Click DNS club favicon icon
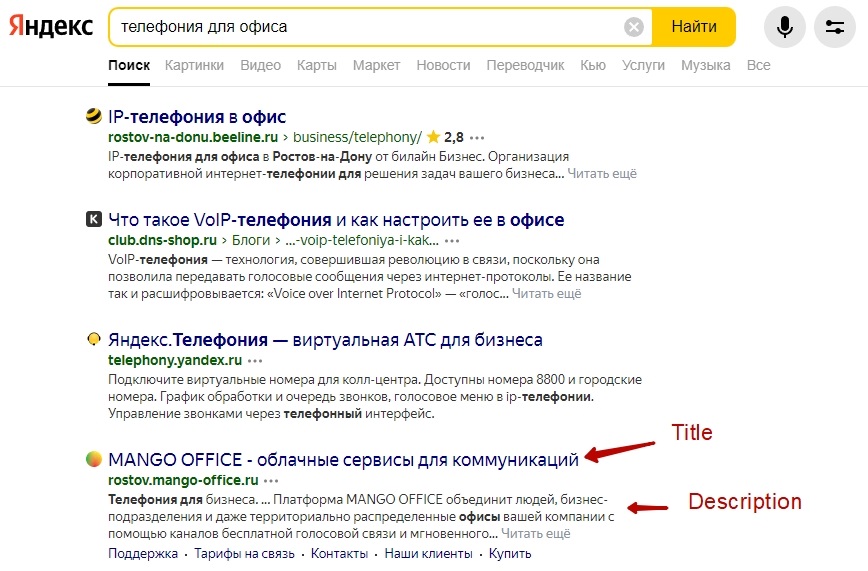 click(94, 219)
